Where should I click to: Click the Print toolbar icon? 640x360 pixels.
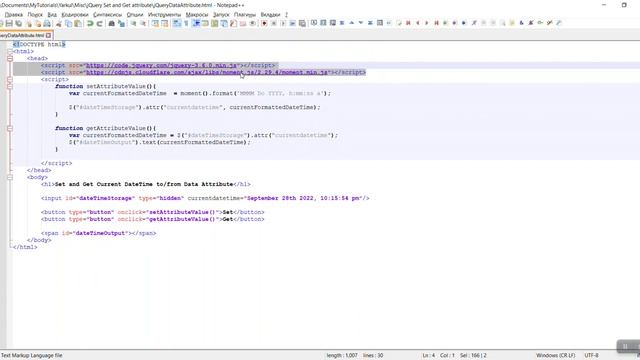coord(47,23)
